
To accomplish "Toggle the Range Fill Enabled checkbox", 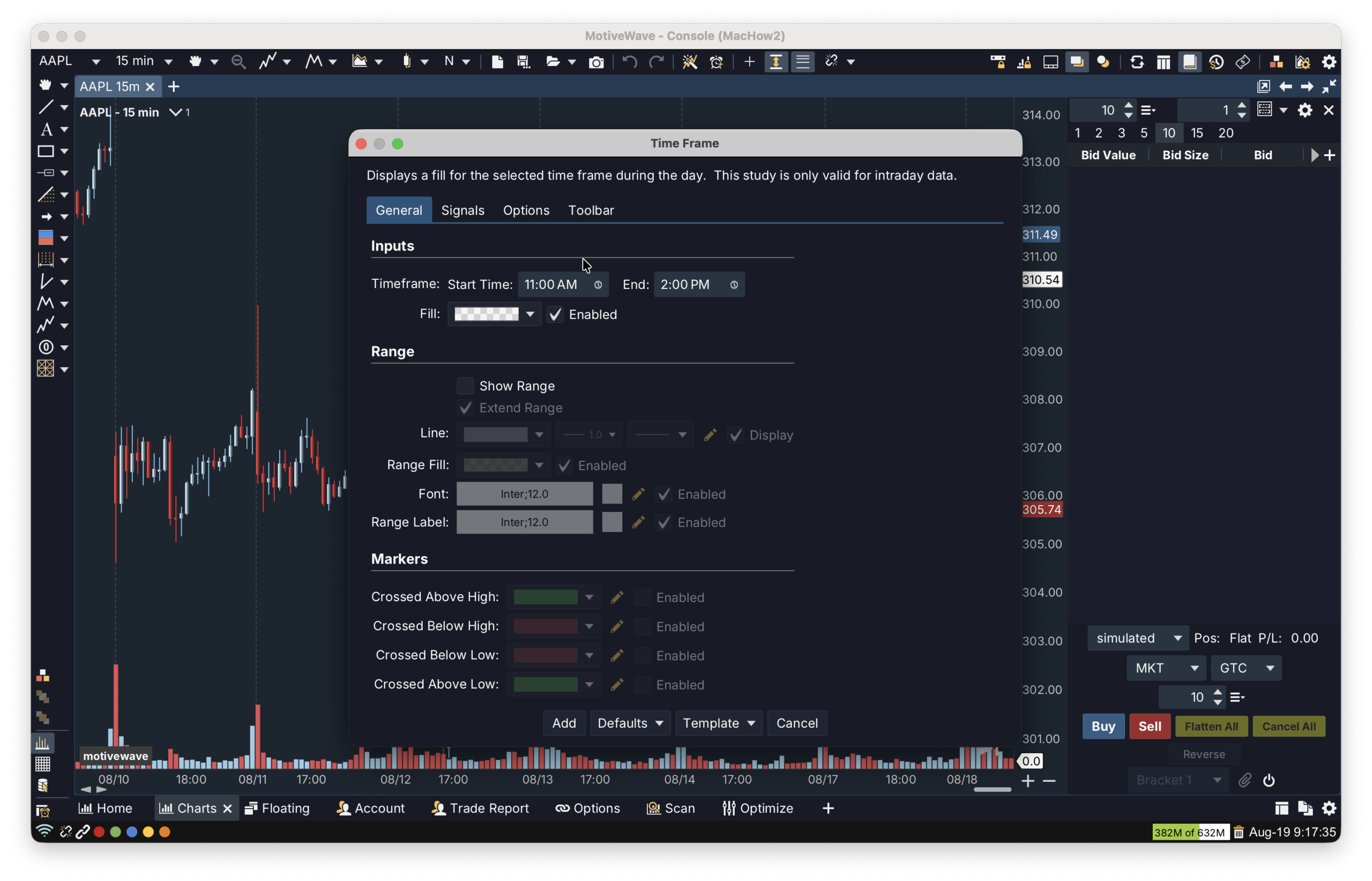I will [564, 465].
